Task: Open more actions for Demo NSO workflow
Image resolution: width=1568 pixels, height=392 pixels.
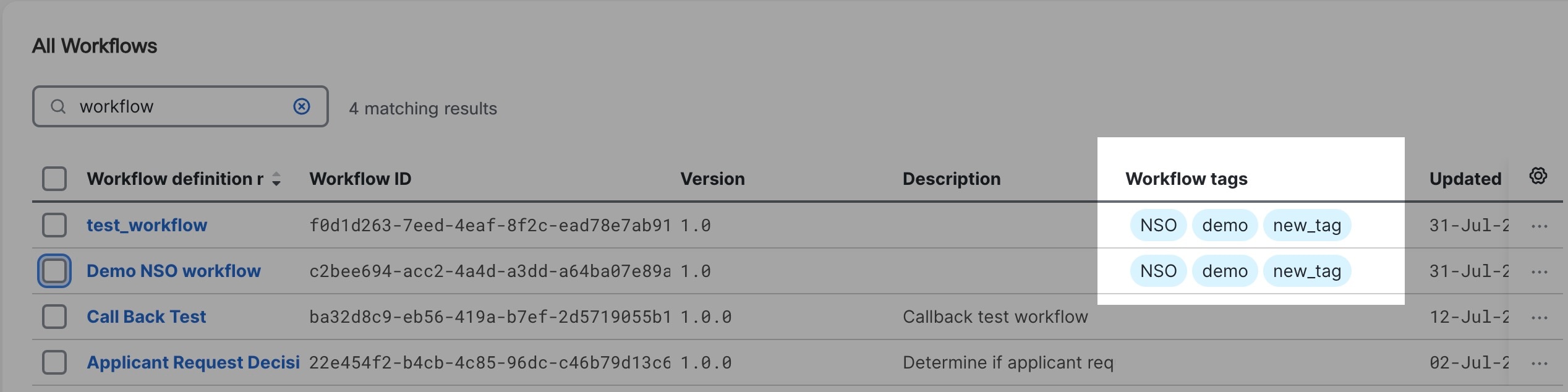Action: (1540, 272)
